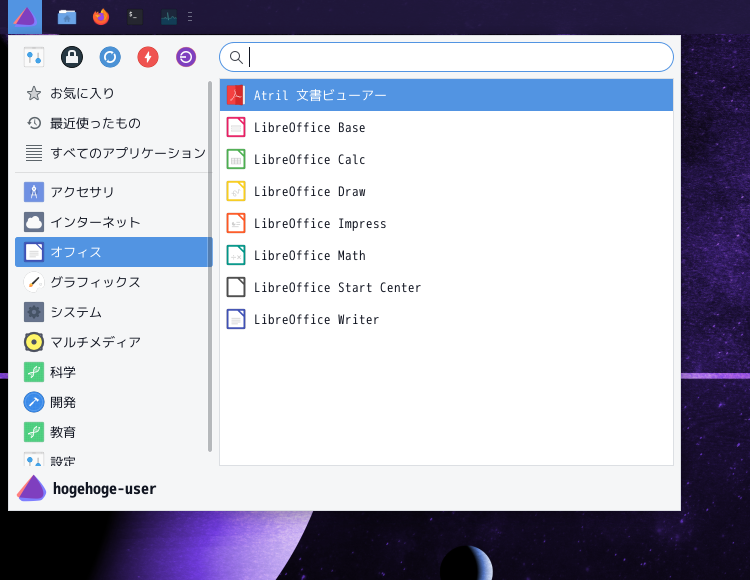Open the 設定 settings category

pos(113,459)
